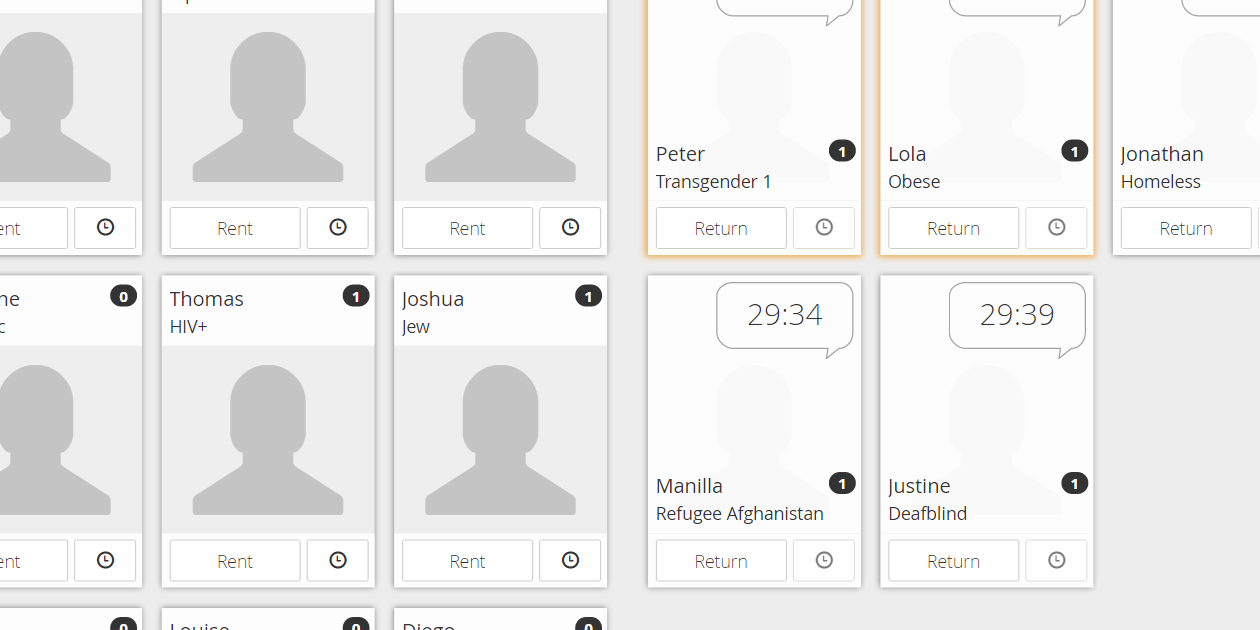
Task: Click the clock icon on Justine's card
Action: pos(1056,561)
